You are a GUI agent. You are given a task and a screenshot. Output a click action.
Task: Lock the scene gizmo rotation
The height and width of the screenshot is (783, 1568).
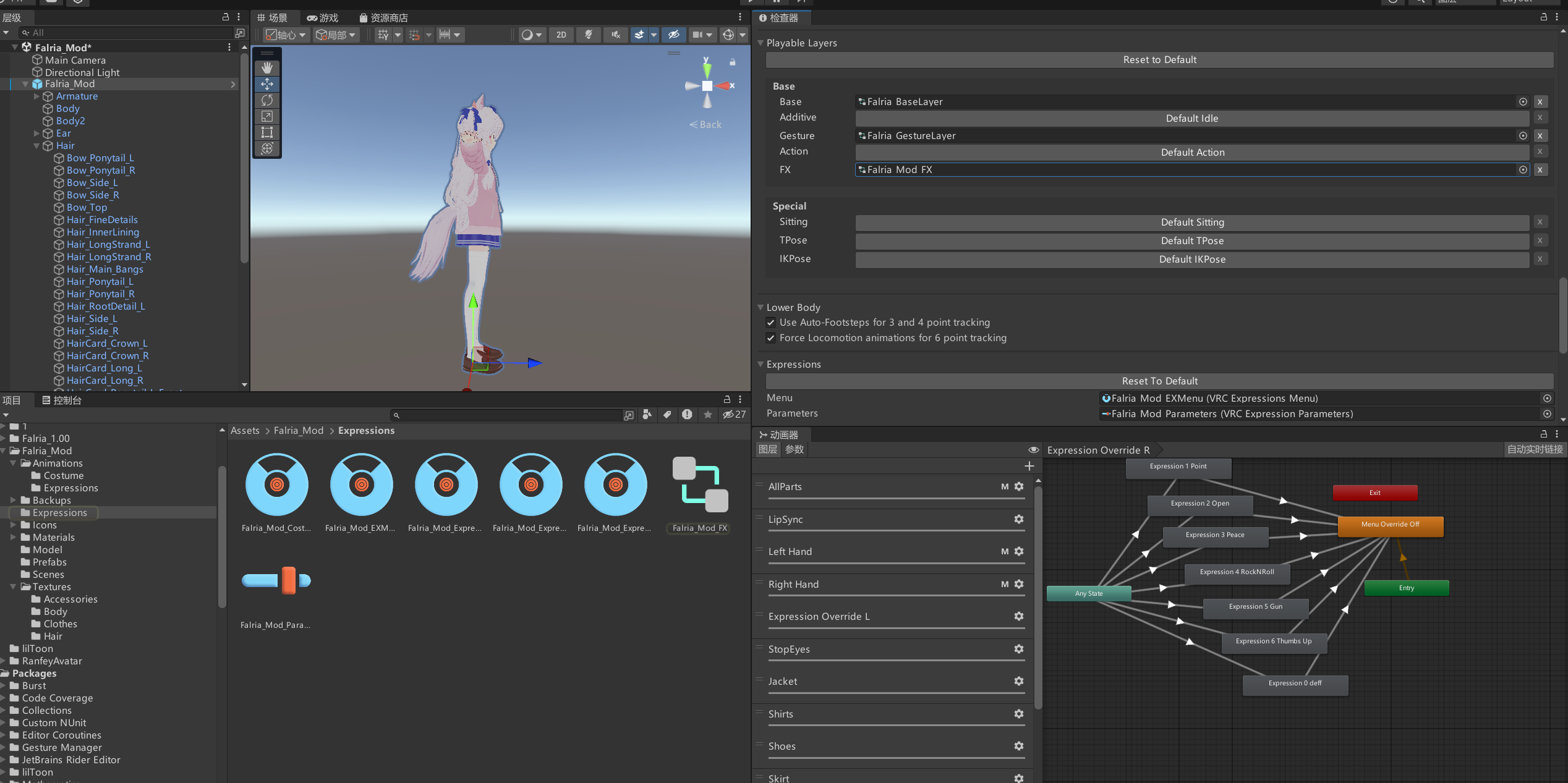(x=733, y=62)
